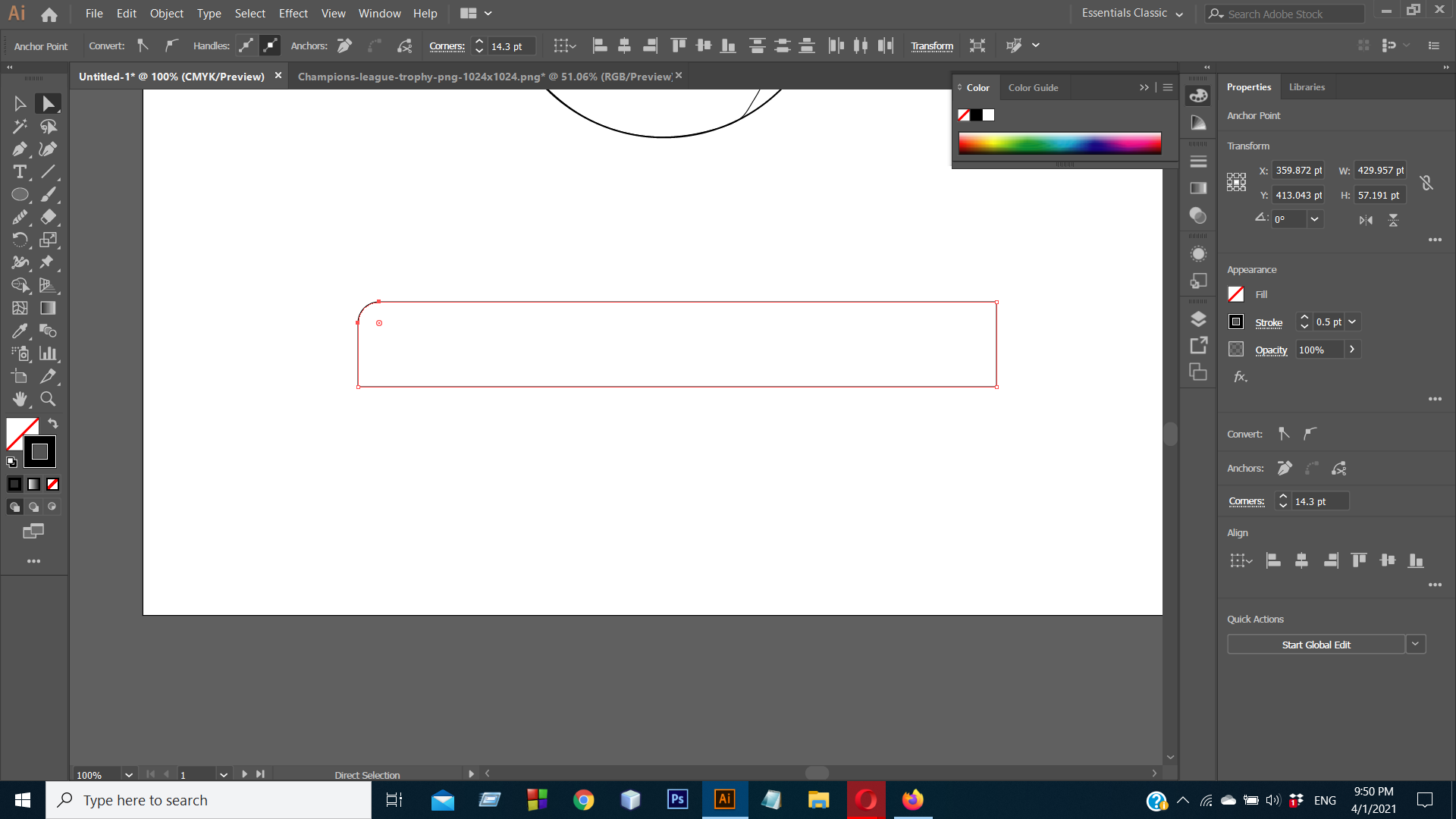Click the X position input field
1456x819 pixels.
point(1298,171)
